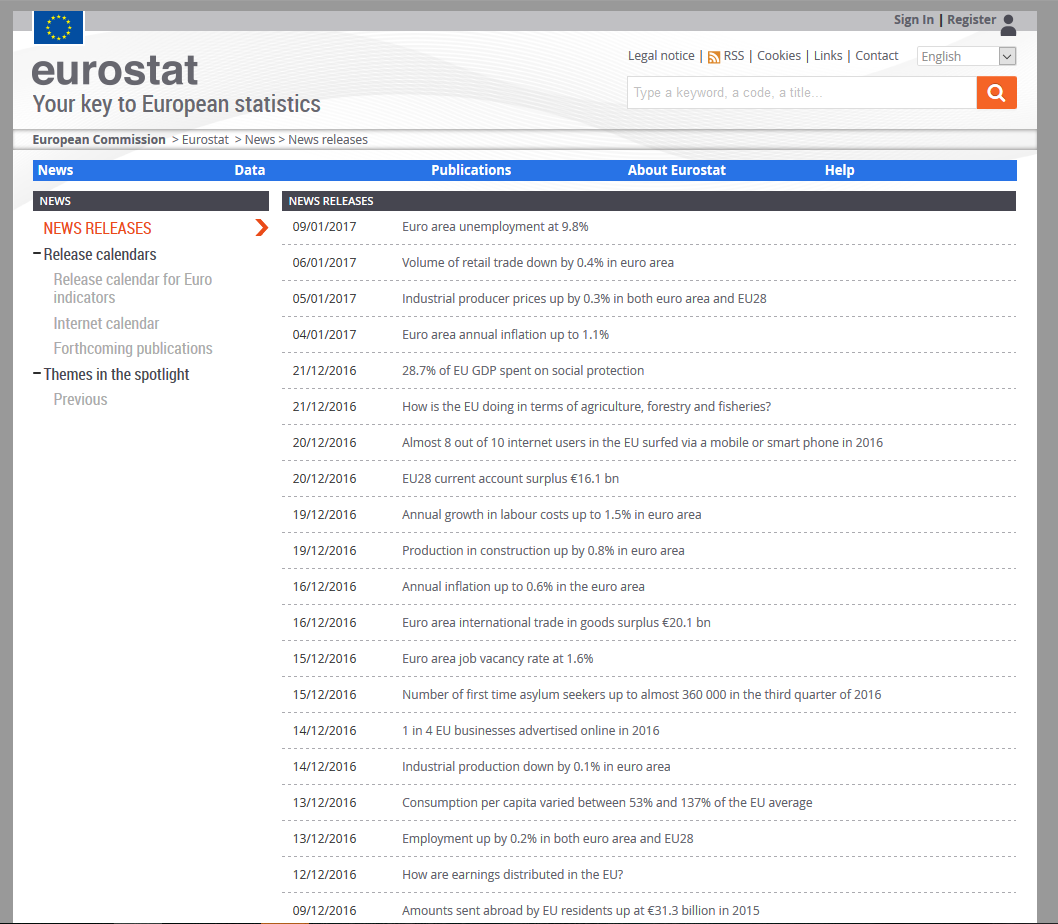The width and height of the screenshot is (1058, 924).
Task: Click into the keyword search field
Action: [802, 92]
